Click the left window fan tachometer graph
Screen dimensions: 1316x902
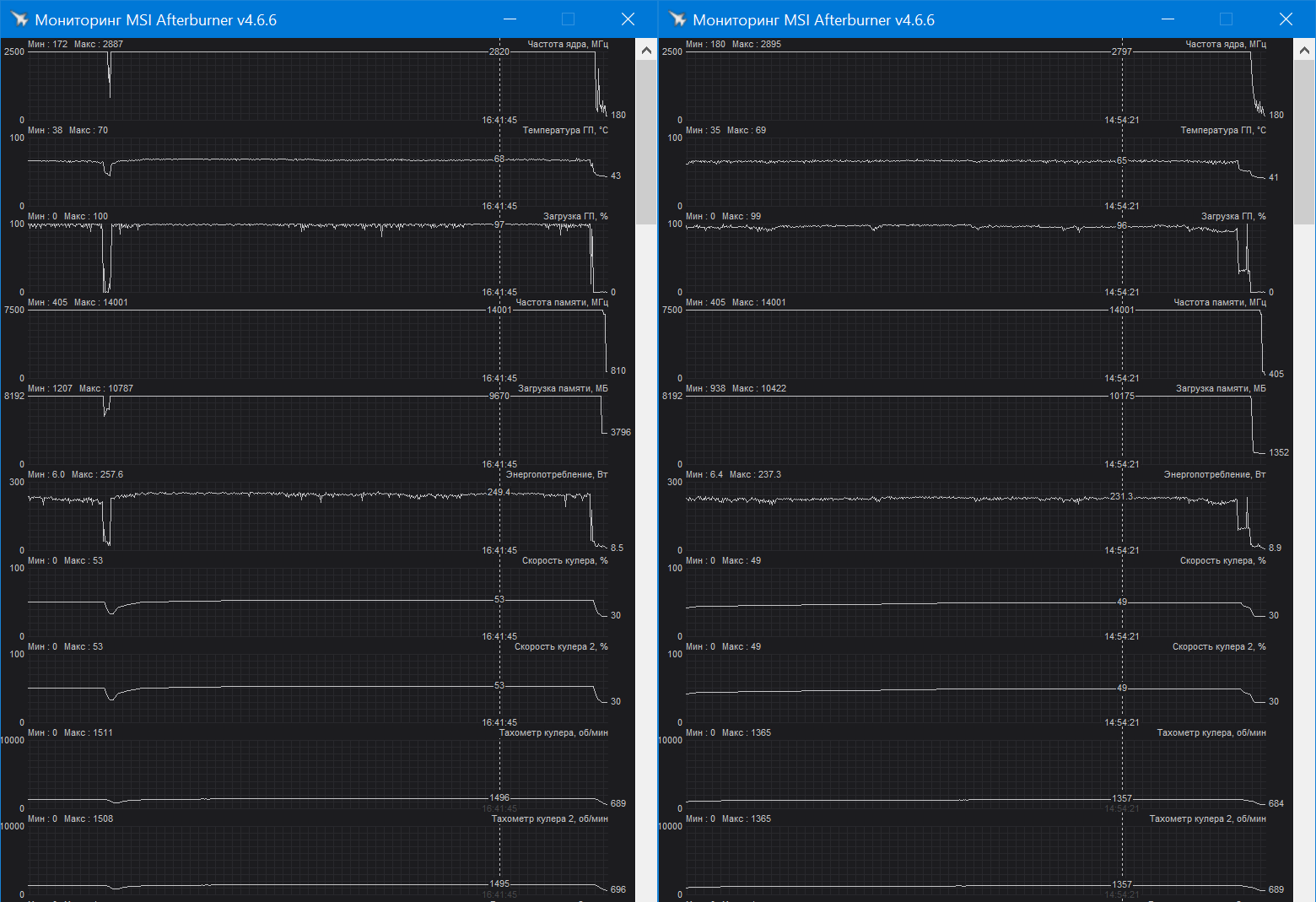pyautogui.click(x=295, y=775)
